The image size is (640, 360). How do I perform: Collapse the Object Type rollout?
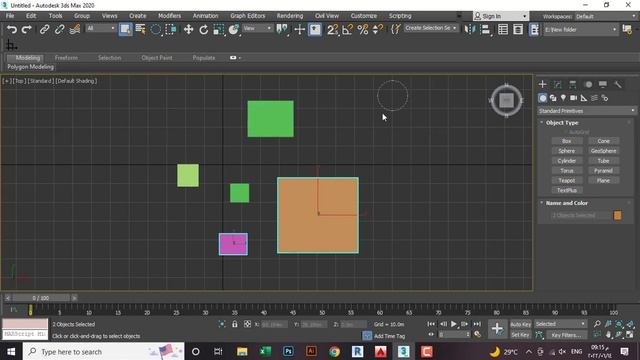(x=562, y=122)
